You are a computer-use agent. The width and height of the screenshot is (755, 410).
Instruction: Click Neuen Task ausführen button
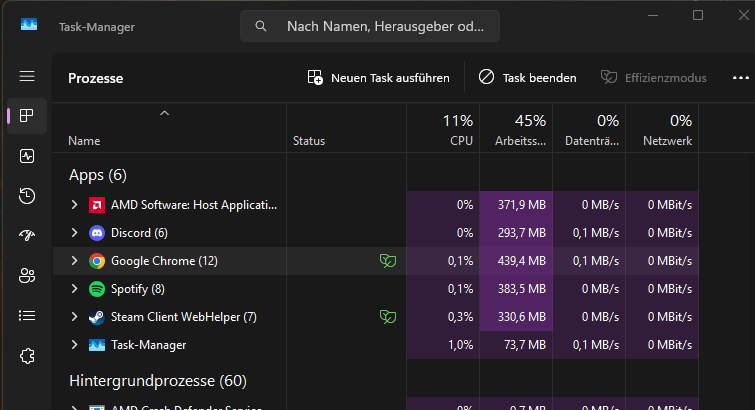(x=379, y=78)
